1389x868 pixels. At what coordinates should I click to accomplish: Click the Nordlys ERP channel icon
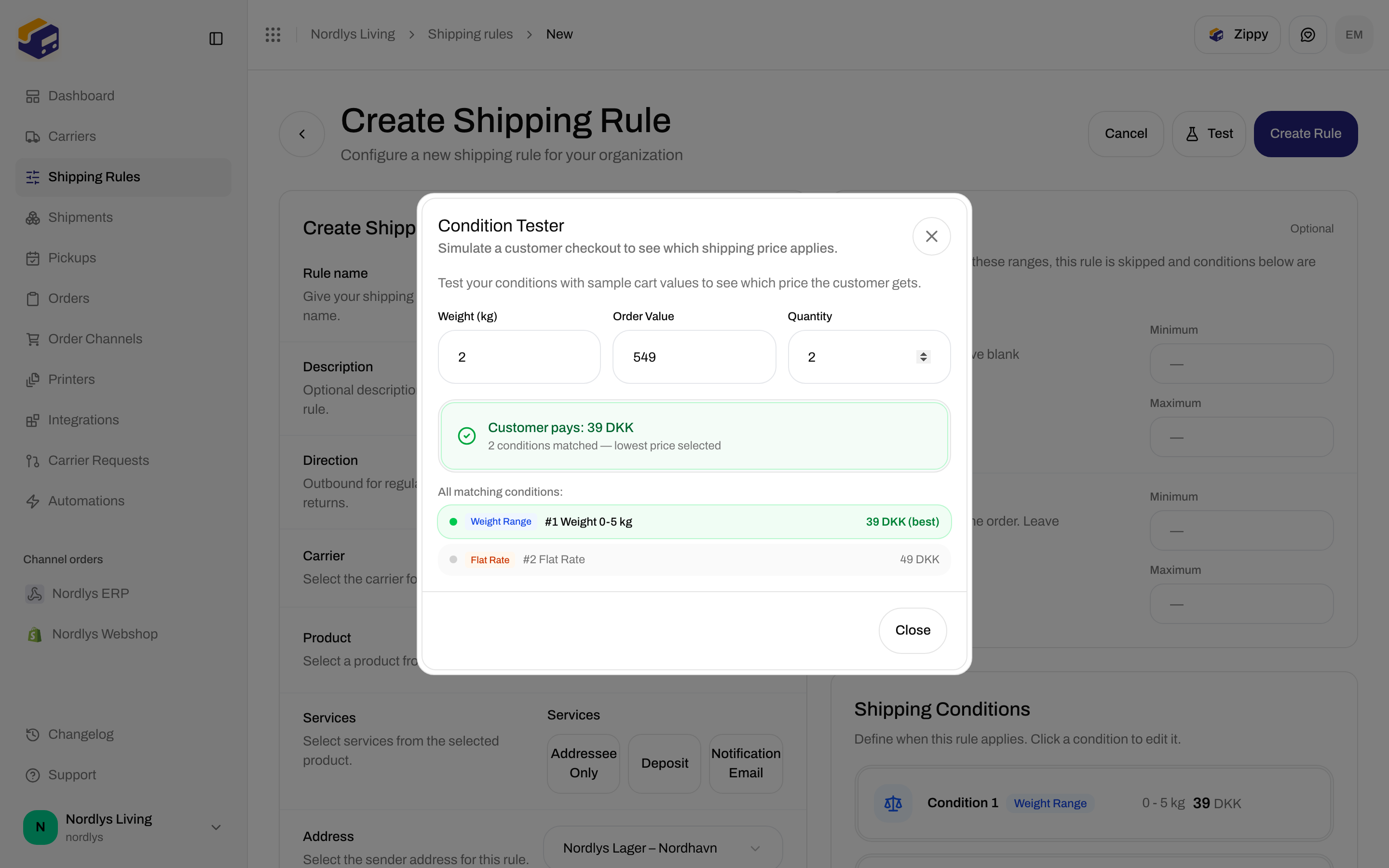pos(34,594)
